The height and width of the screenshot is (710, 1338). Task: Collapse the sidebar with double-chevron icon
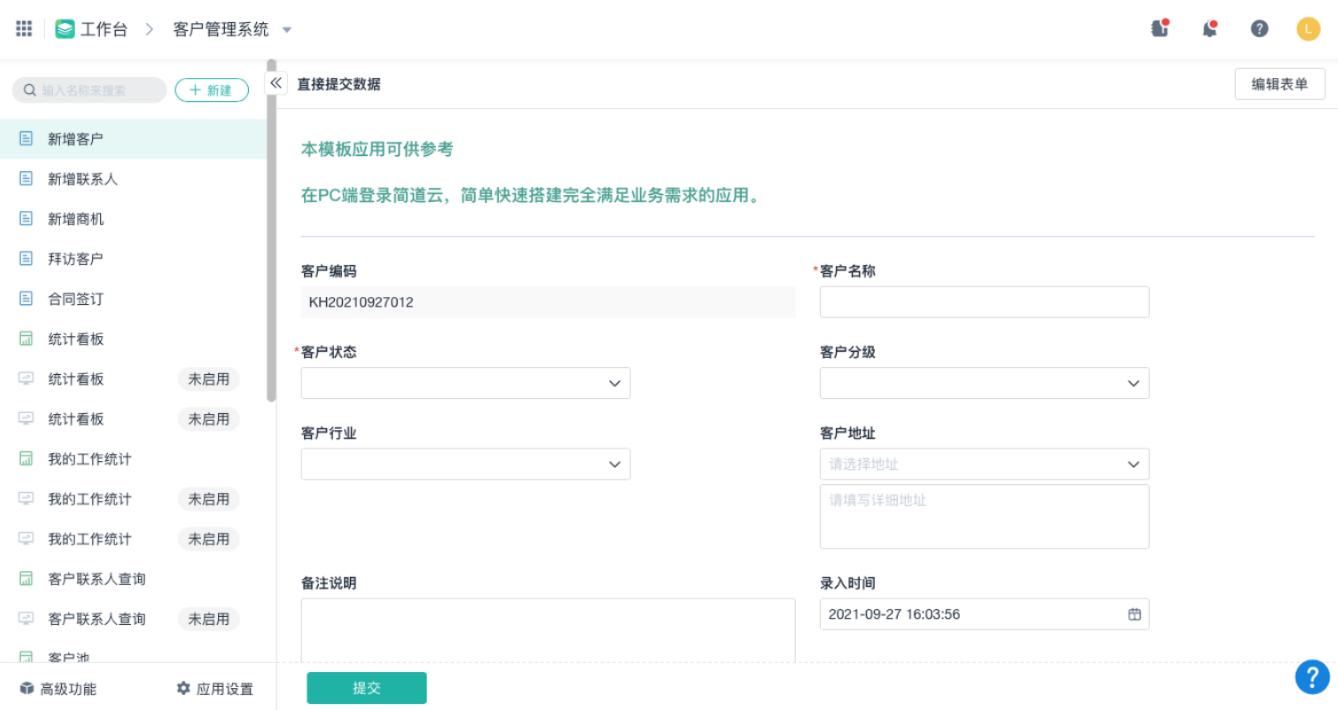click(276, 83)
